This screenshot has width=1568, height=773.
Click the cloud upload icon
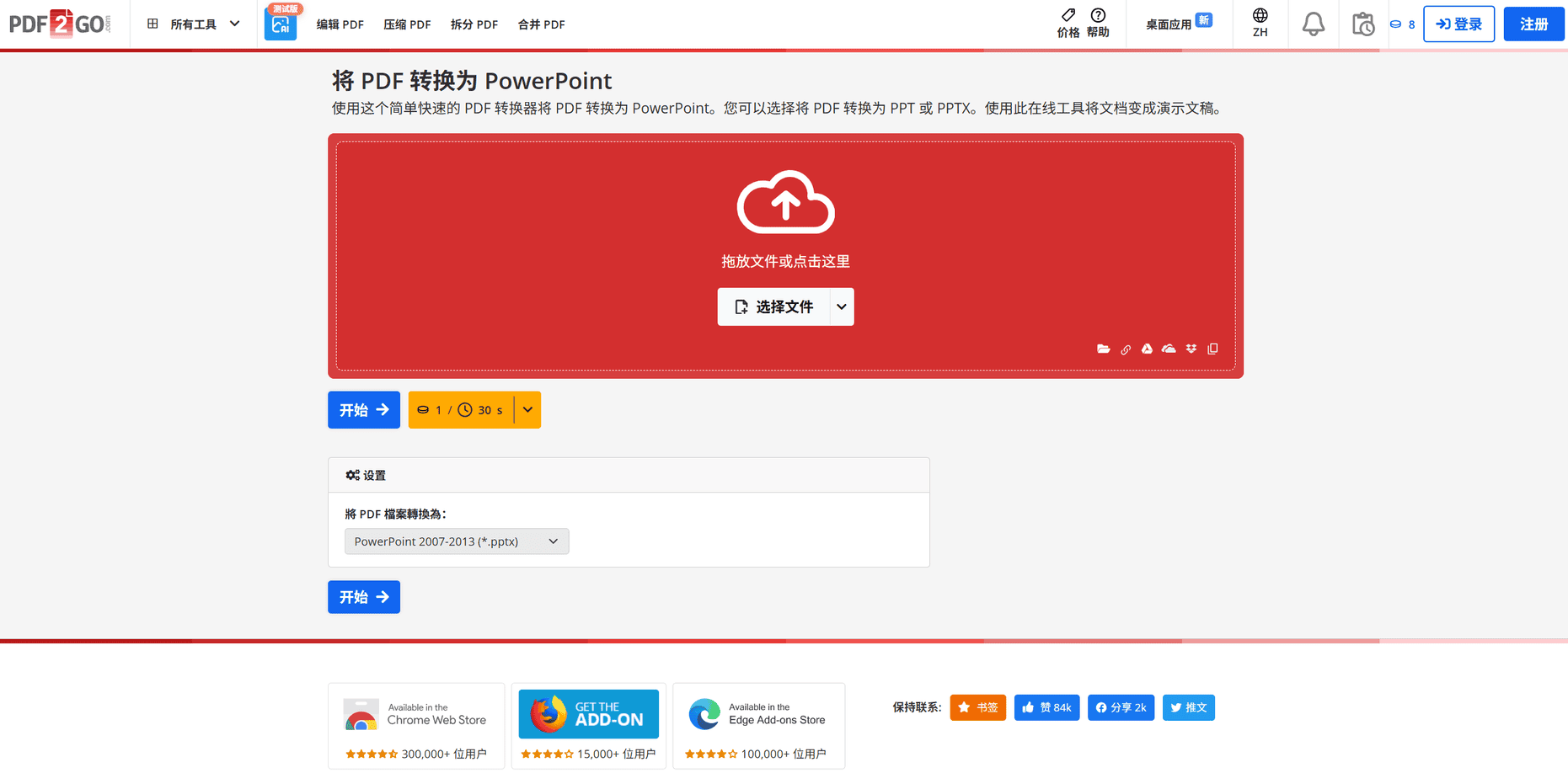786,202
